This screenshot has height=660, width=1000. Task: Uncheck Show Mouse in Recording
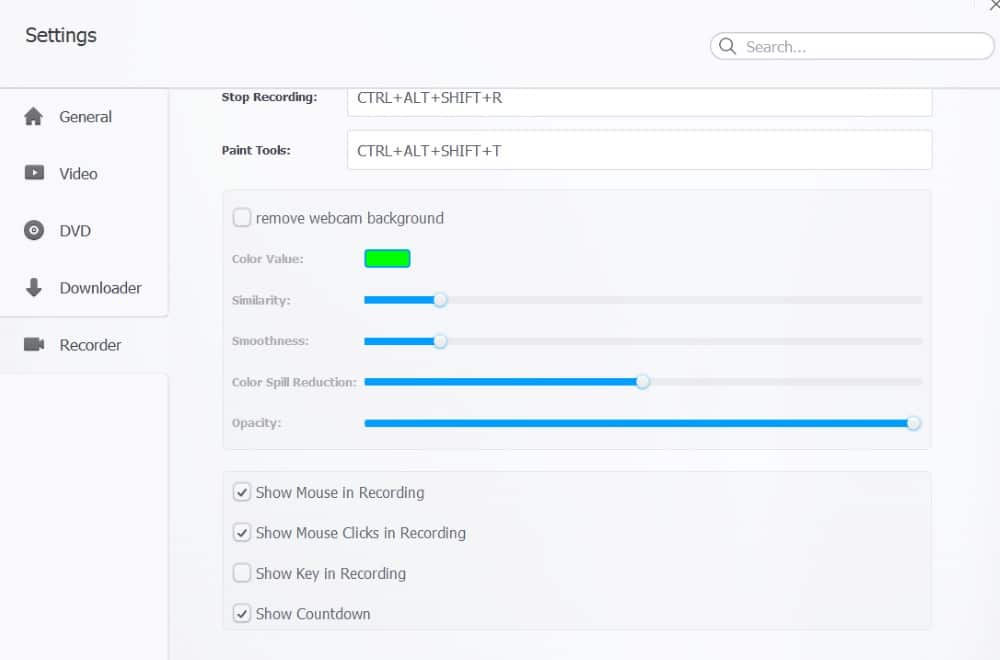[x=242, y=492]
